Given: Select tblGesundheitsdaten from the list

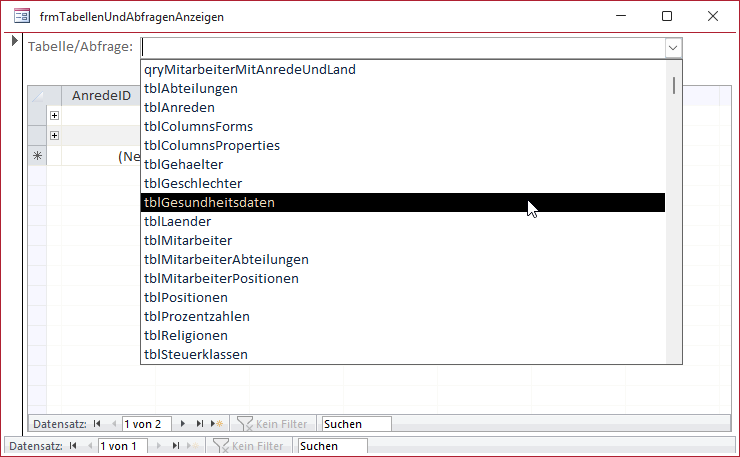Looking at the screenshot, I should 209,203.
